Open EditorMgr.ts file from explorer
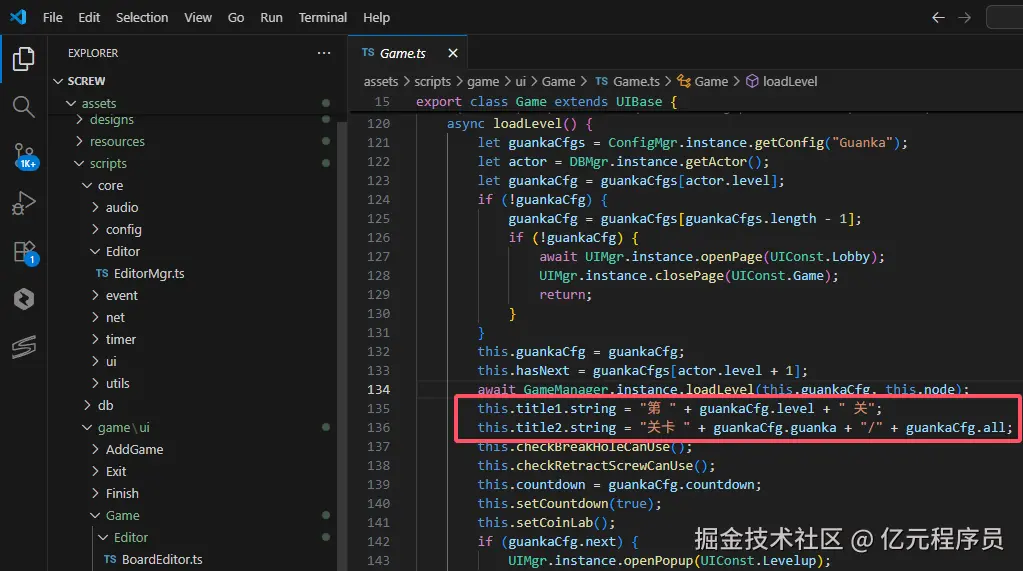This screenshot has height=571, width=1023. click(x=148, y=273)
